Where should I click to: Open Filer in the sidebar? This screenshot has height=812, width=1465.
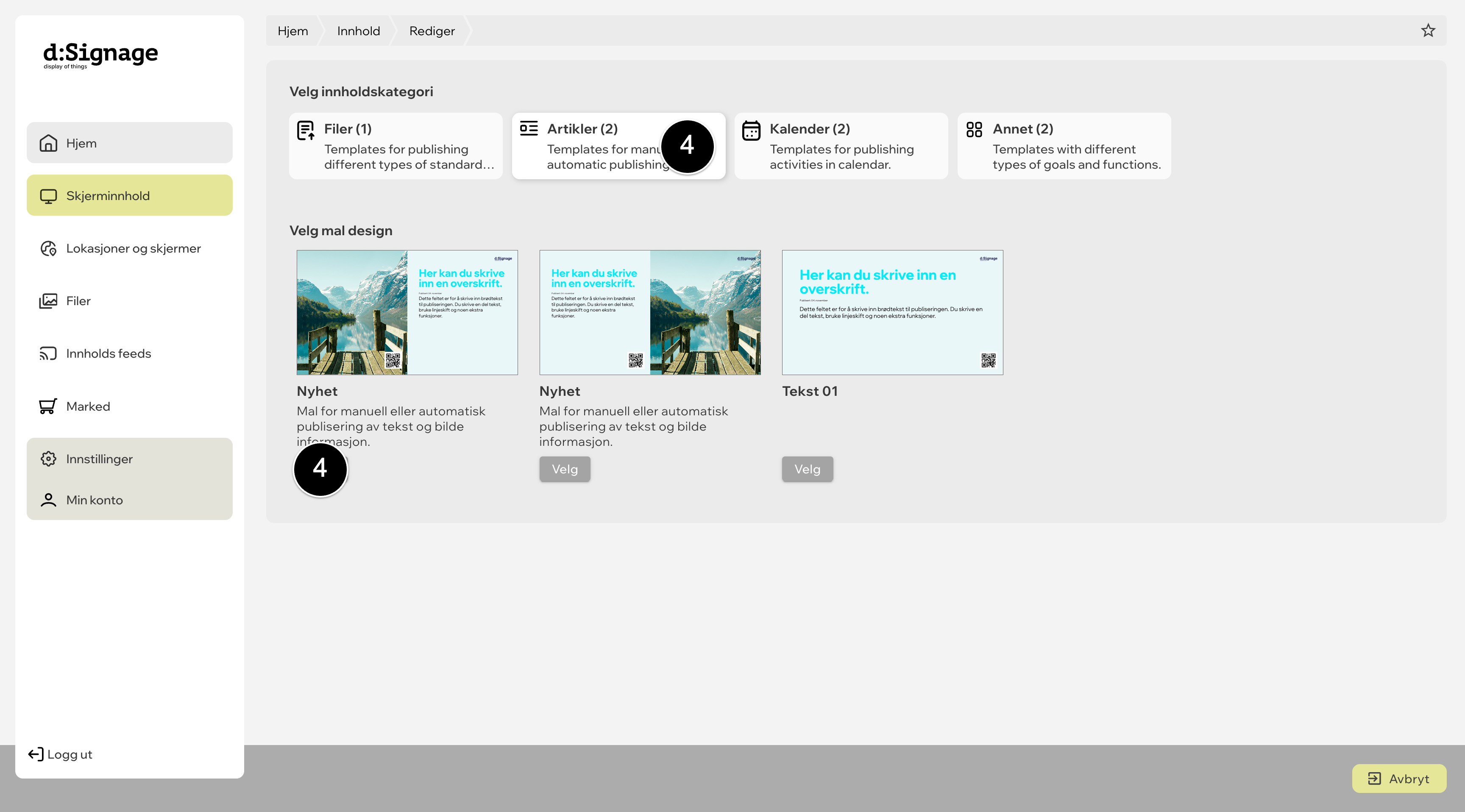[129, 301]
